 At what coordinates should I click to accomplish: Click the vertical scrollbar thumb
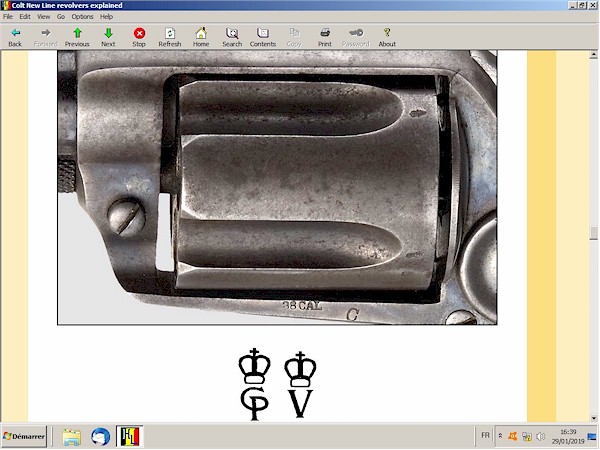(x=593, y=233)
